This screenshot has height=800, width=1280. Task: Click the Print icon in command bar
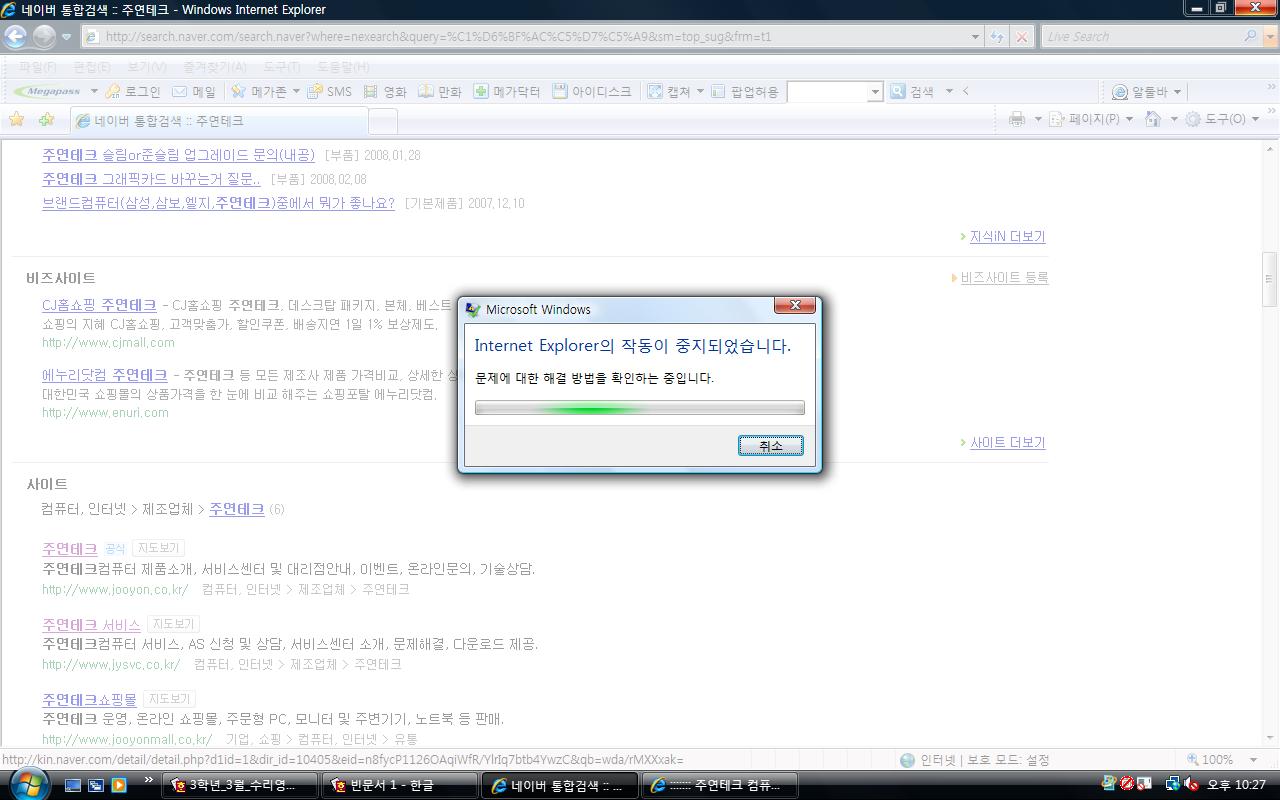(x=1017, y=119)
